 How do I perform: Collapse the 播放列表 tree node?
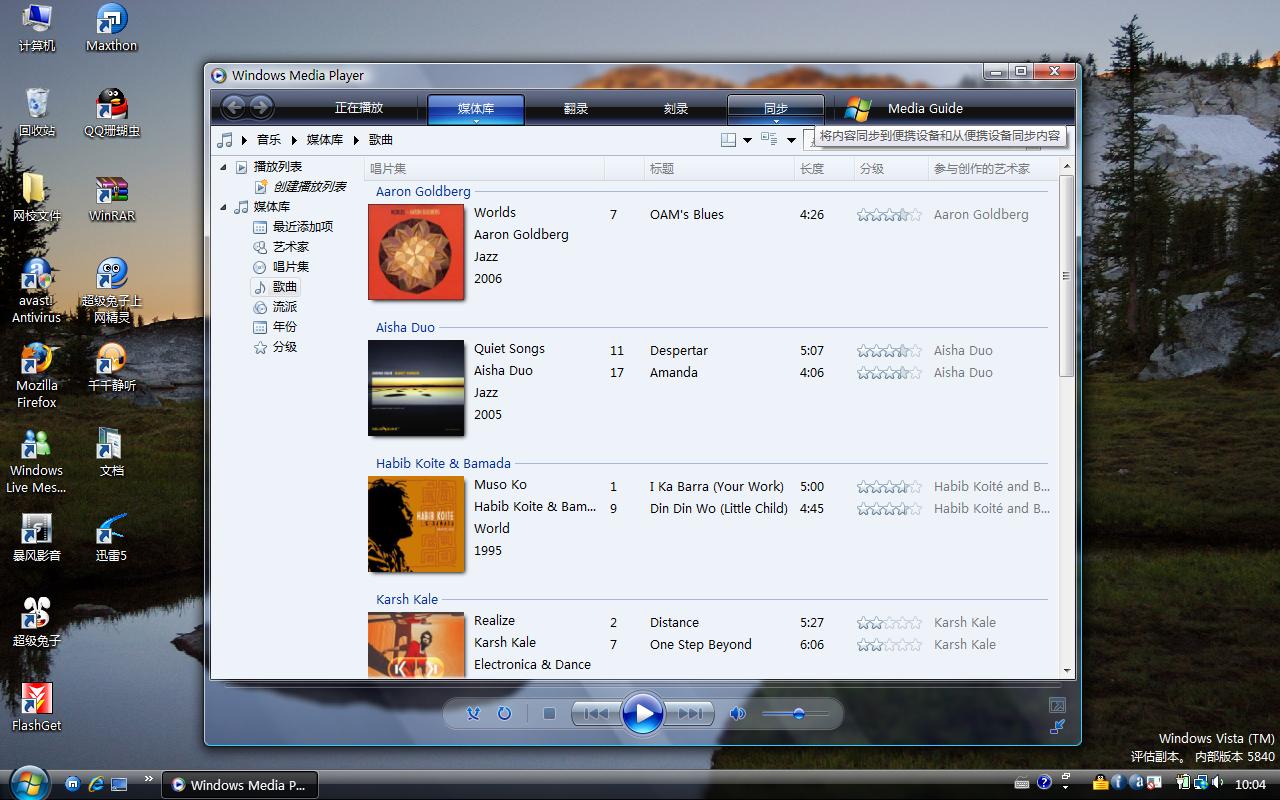tap(224, 167)
